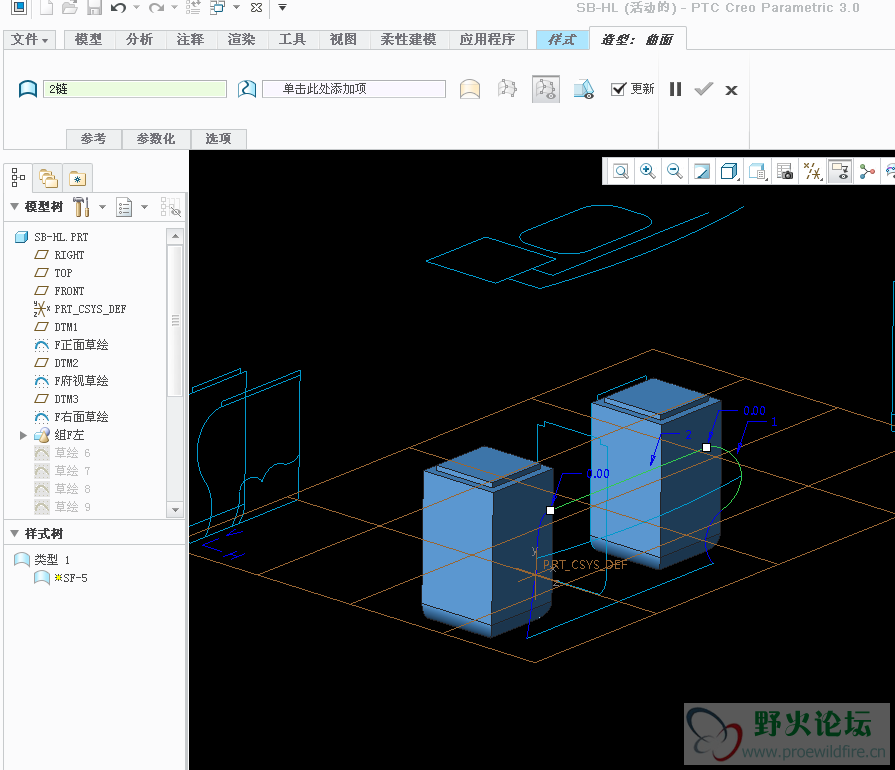895x770 pixels.
Task: Cancel the surface with the X button
Action: pos(731,90)
